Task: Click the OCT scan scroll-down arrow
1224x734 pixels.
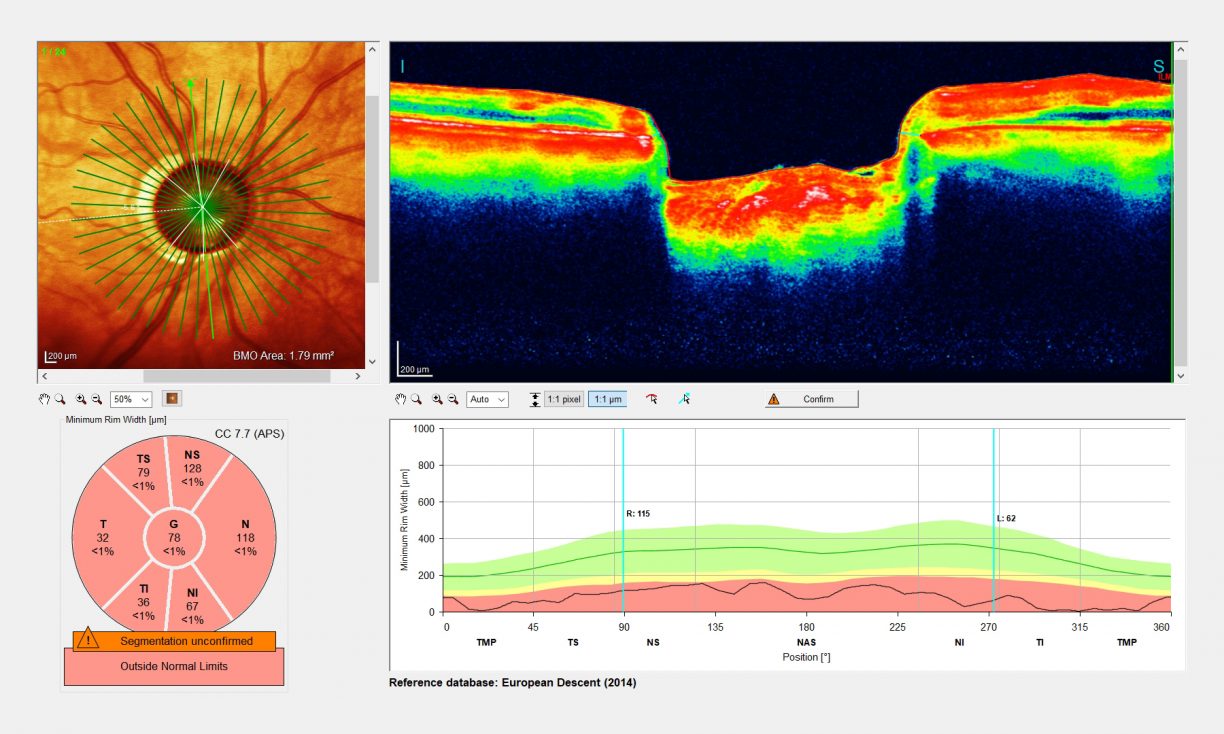Action: (x=1180, y=376)
